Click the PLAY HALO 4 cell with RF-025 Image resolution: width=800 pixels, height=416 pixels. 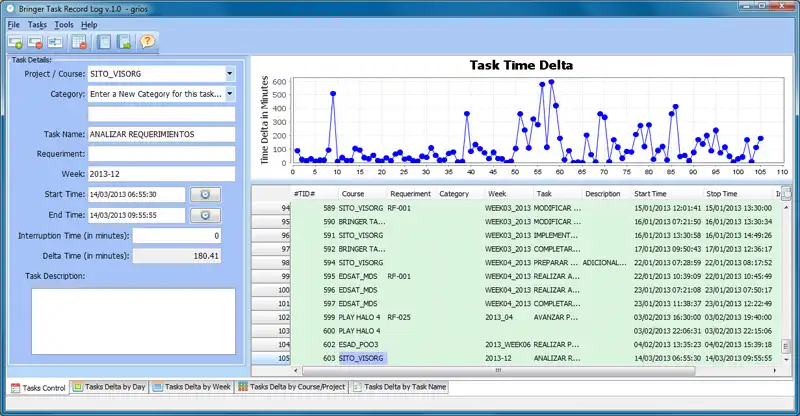362,317
